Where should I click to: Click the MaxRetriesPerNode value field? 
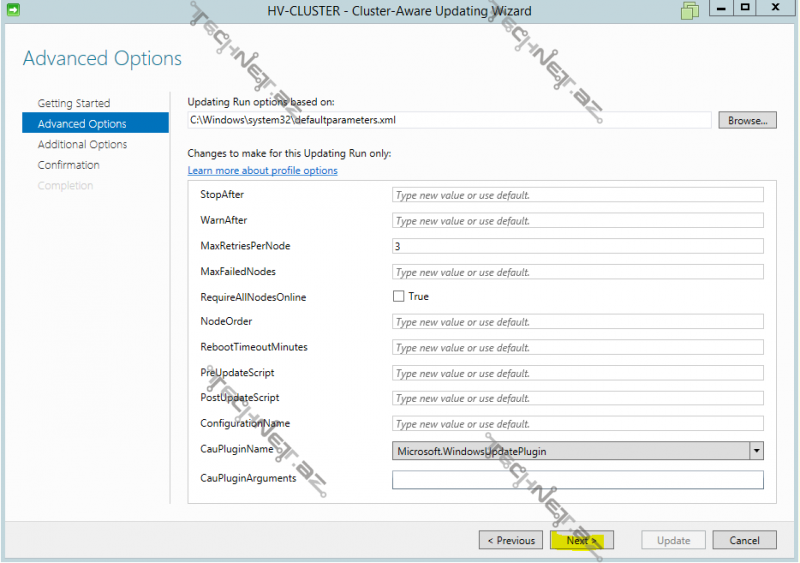click(577, 246)
